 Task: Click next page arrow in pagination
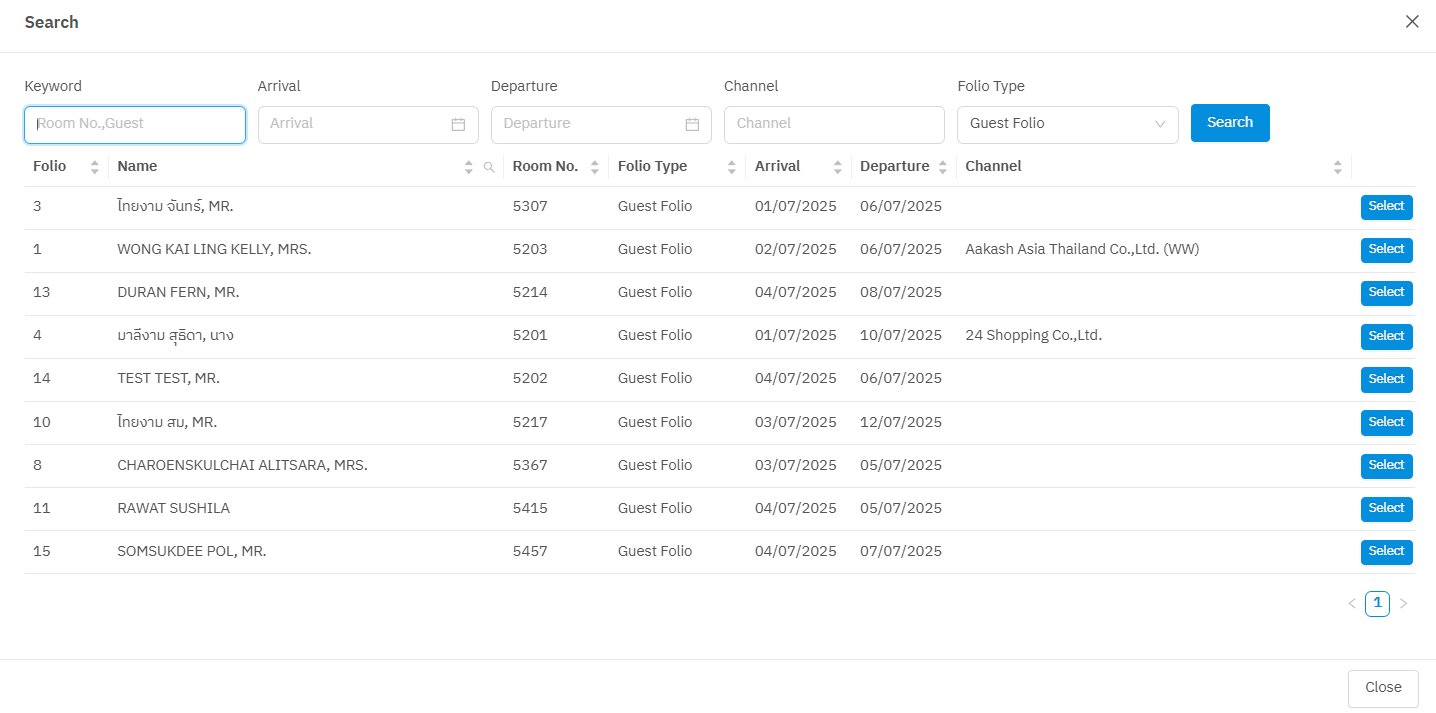pyautogui.click(x=1403, y=604)
